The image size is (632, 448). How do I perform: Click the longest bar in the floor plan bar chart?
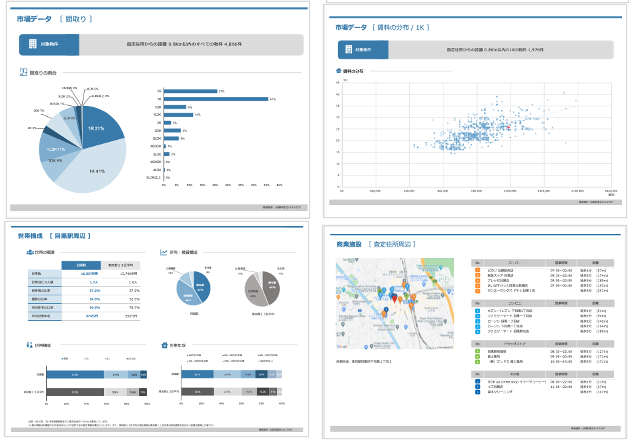click(216, 99)
